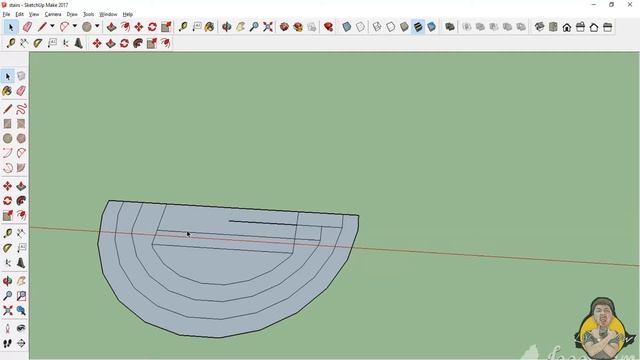The height and width of the screenshot is (360, 640).
Task: Open the Edit menu
Action: [19, 14]
